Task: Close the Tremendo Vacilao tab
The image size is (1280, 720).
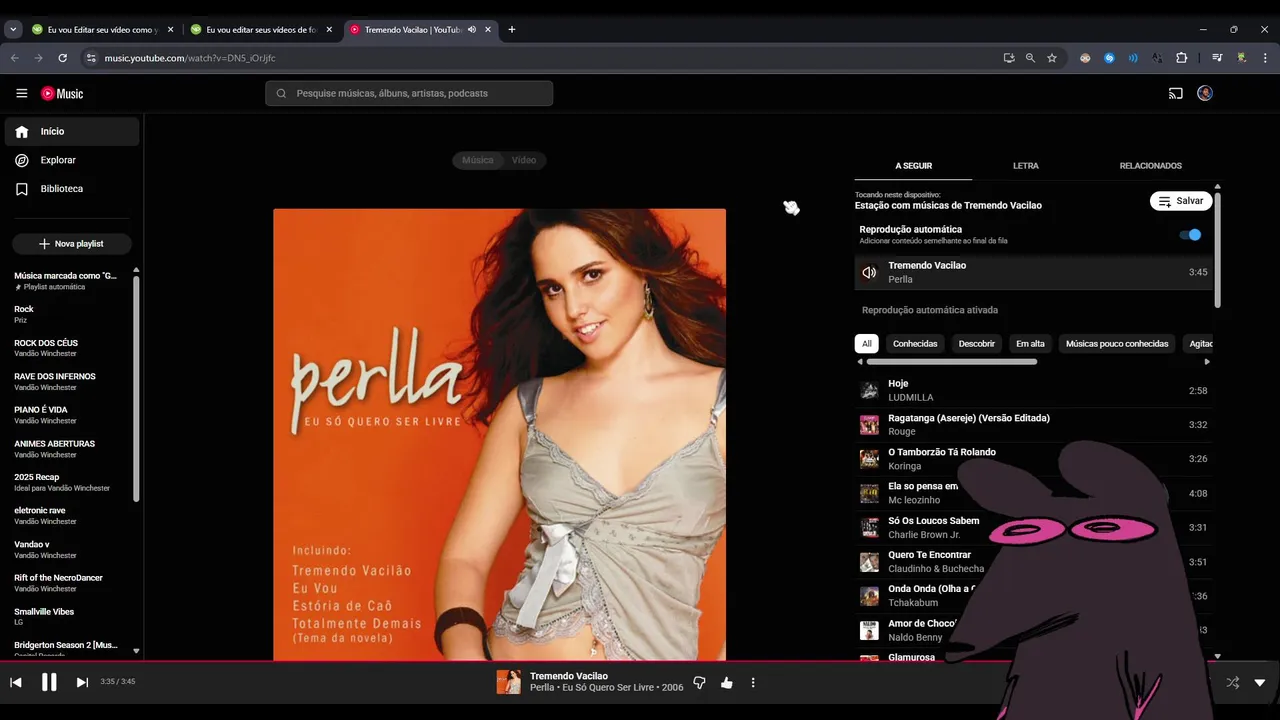Action: coord(488,29)
